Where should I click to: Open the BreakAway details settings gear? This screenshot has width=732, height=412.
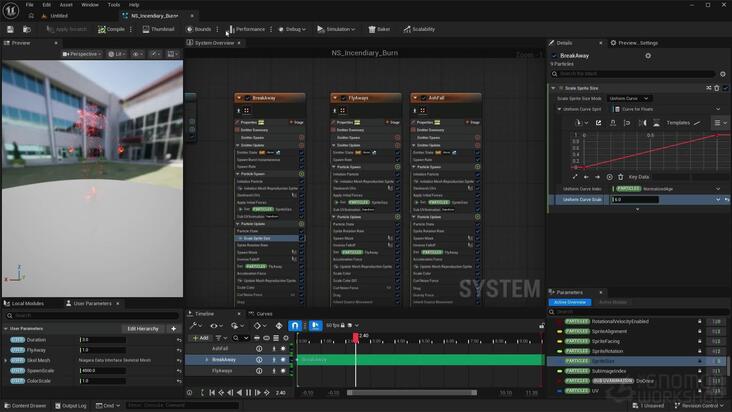tap(648, 56)
